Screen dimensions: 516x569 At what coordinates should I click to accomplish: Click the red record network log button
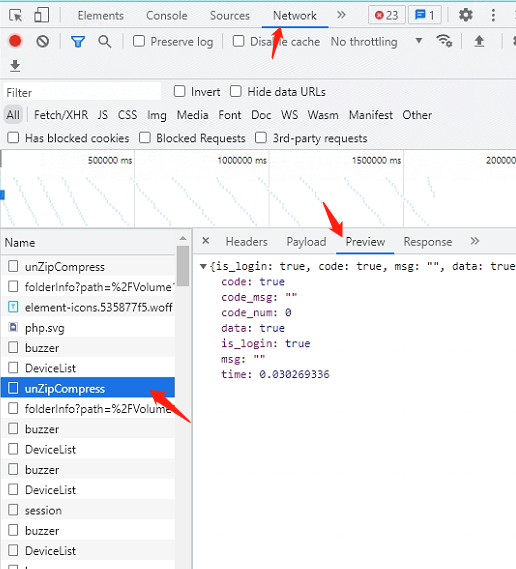(15, 41)
